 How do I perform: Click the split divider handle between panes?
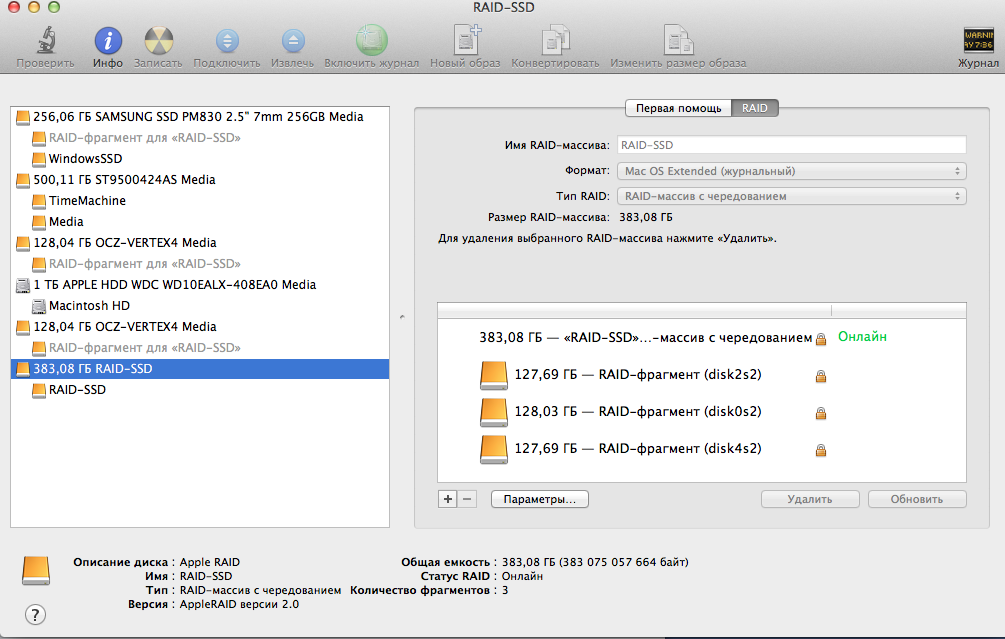[x=402, y=317]
